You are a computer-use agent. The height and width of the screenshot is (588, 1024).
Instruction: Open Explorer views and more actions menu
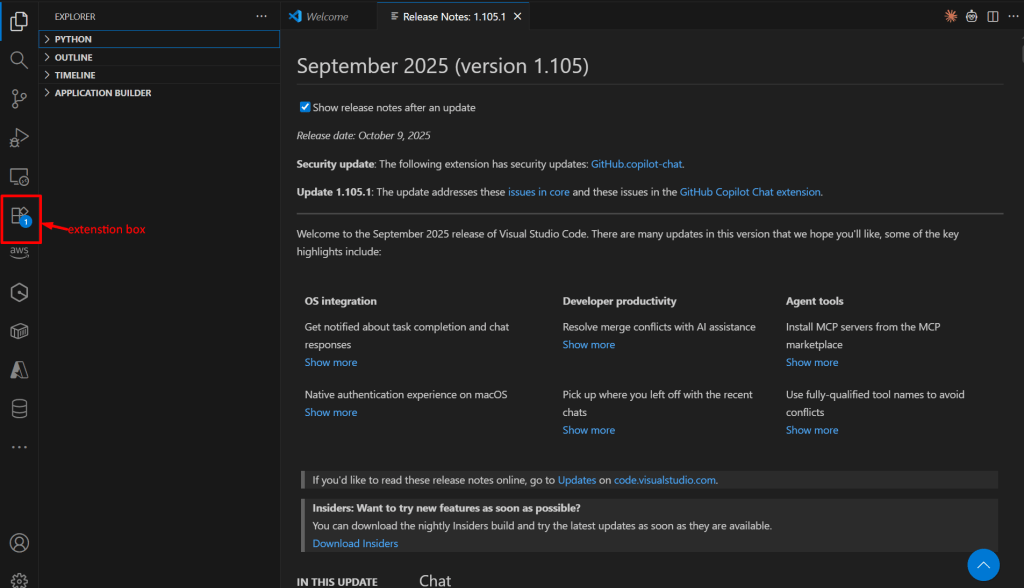pos(262,16)
